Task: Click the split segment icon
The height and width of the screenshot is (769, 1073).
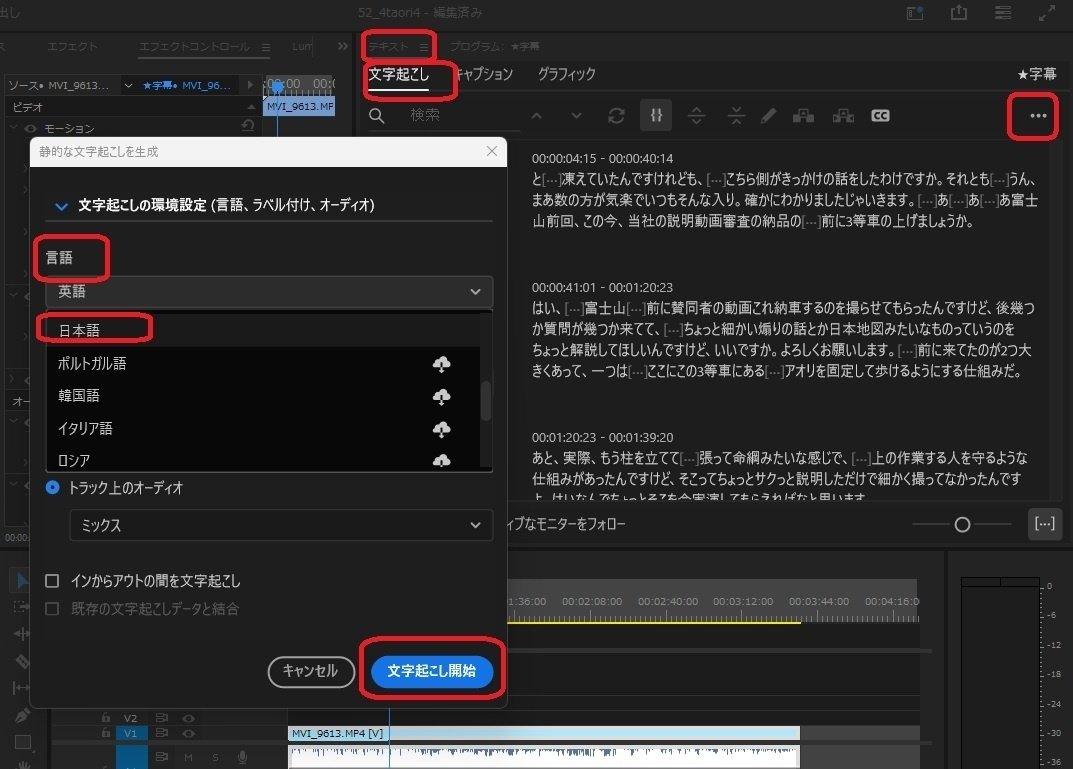Action: click(x=696, y=116)
